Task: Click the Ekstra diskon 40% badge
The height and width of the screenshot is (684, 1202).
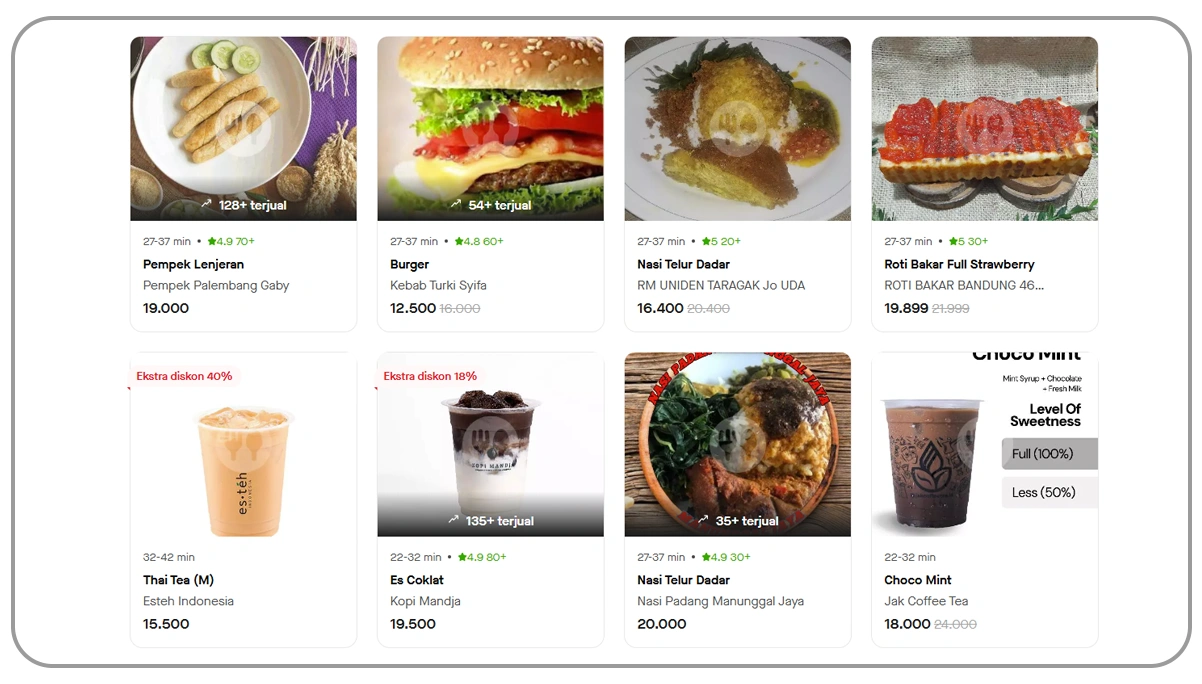Action: (x=185, y=376)
